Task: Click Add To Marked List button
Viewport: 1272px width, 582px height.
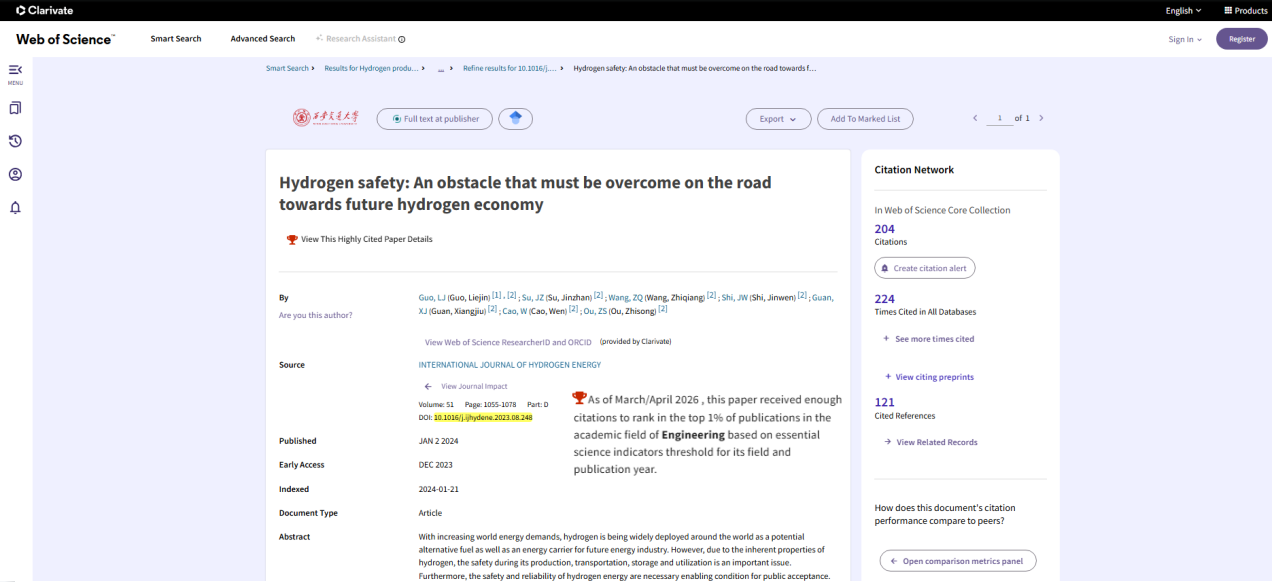Action: pyautogui.click(x=865, y=119)
